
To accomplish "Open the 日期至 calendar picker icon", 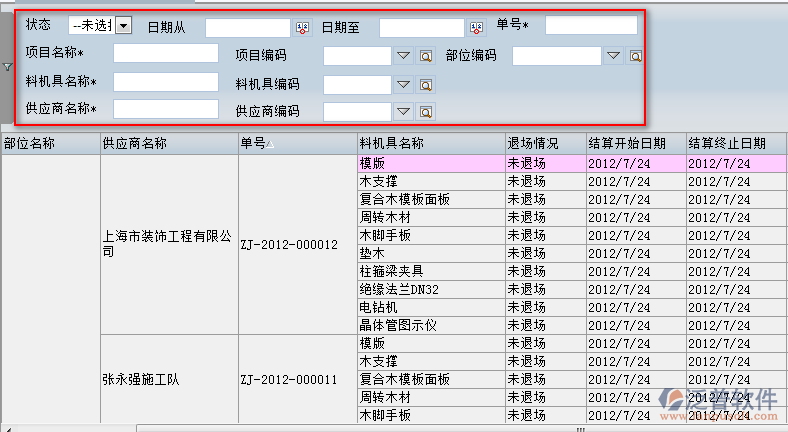I will (x=476, y=28).
